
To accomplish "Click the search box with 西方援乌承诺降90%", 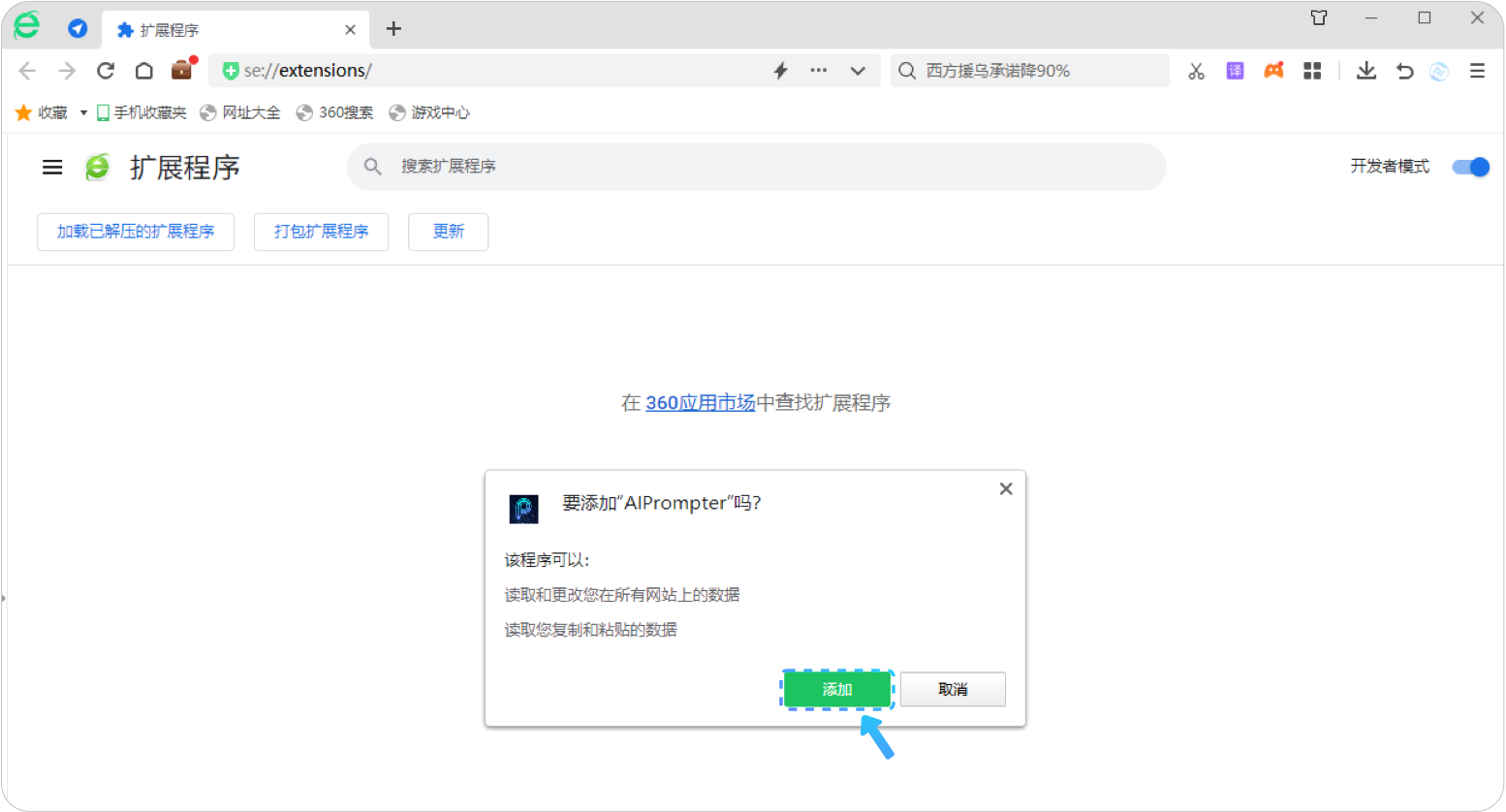I will pyautogui.click(x=1029, y=71).
